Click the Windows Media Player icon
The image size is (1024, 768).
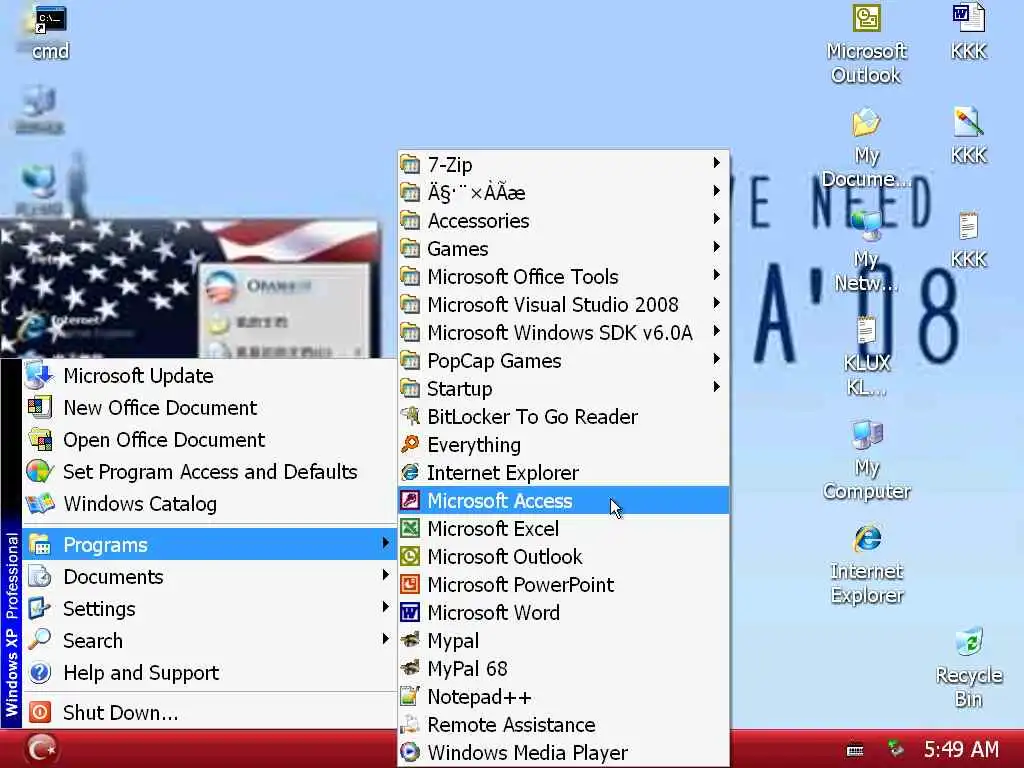[410, 752]
